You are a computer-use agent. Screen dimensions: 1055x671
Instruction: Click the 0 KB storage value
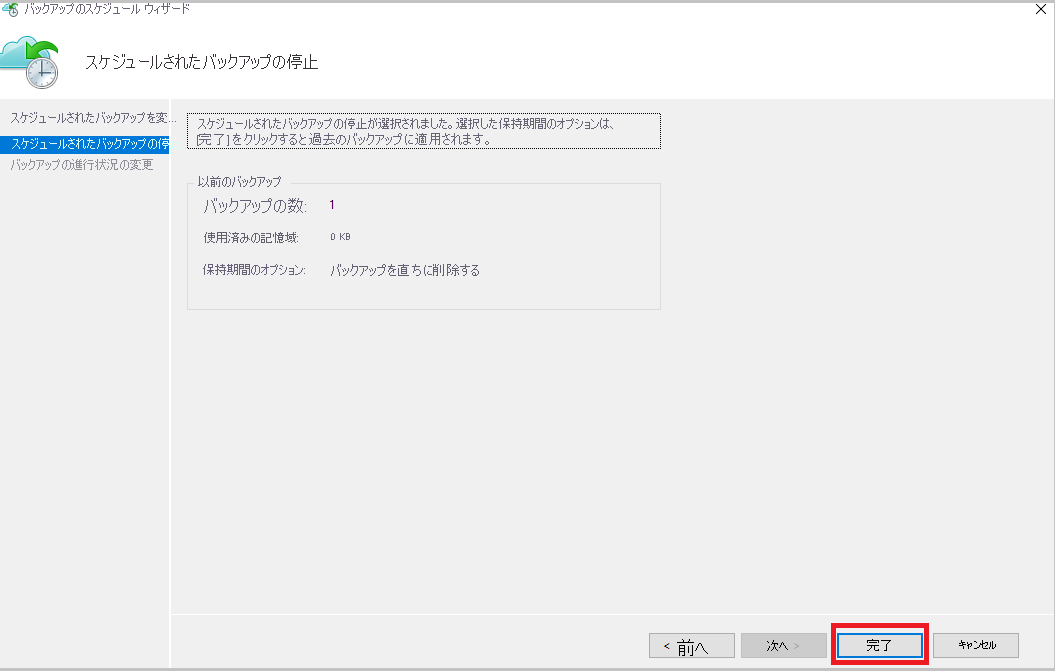(x=340, y=237)
